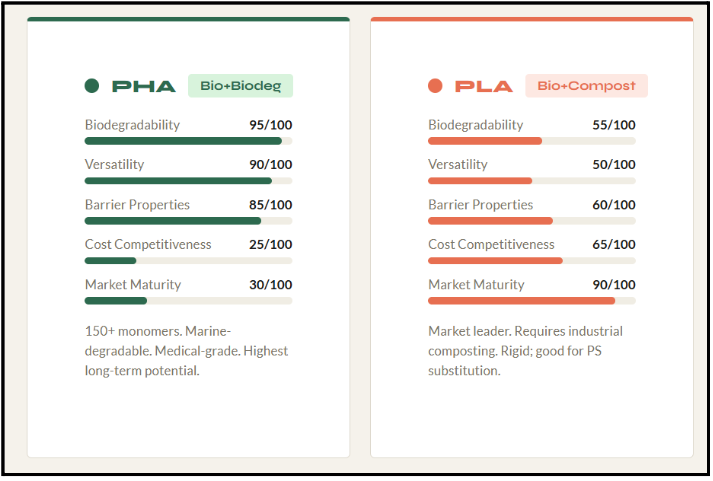Click the PHA description about 150+ monomers
This screenshot has height=481, width=713.
(186, 351)
